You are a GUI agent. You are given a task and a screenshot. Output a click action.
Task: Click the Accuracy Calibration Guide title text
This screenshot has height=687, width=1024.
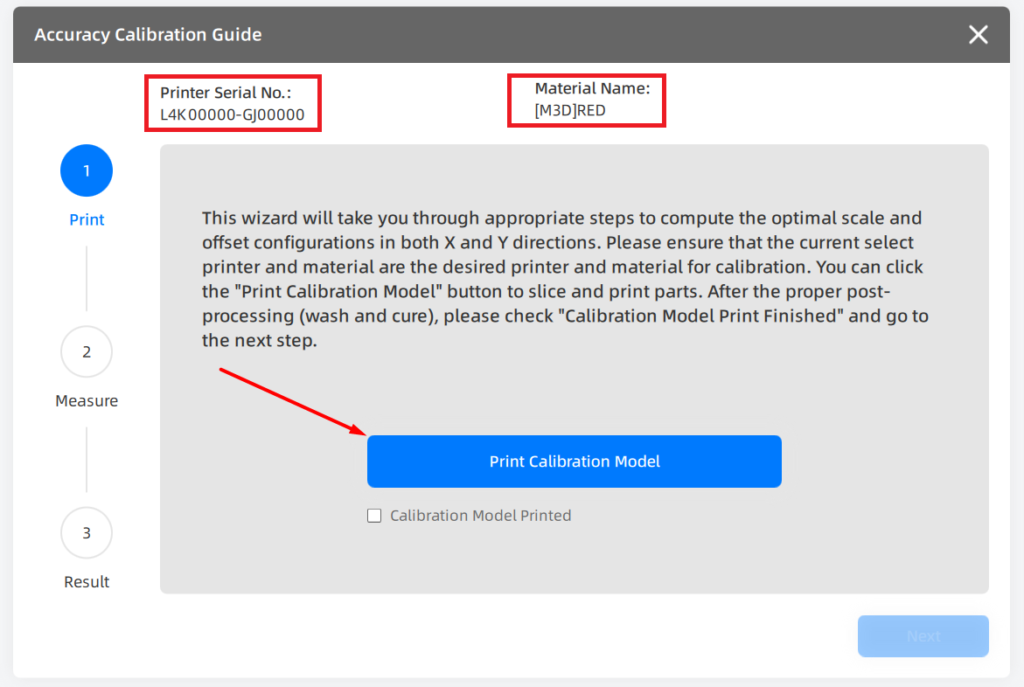tap(148, 35)
